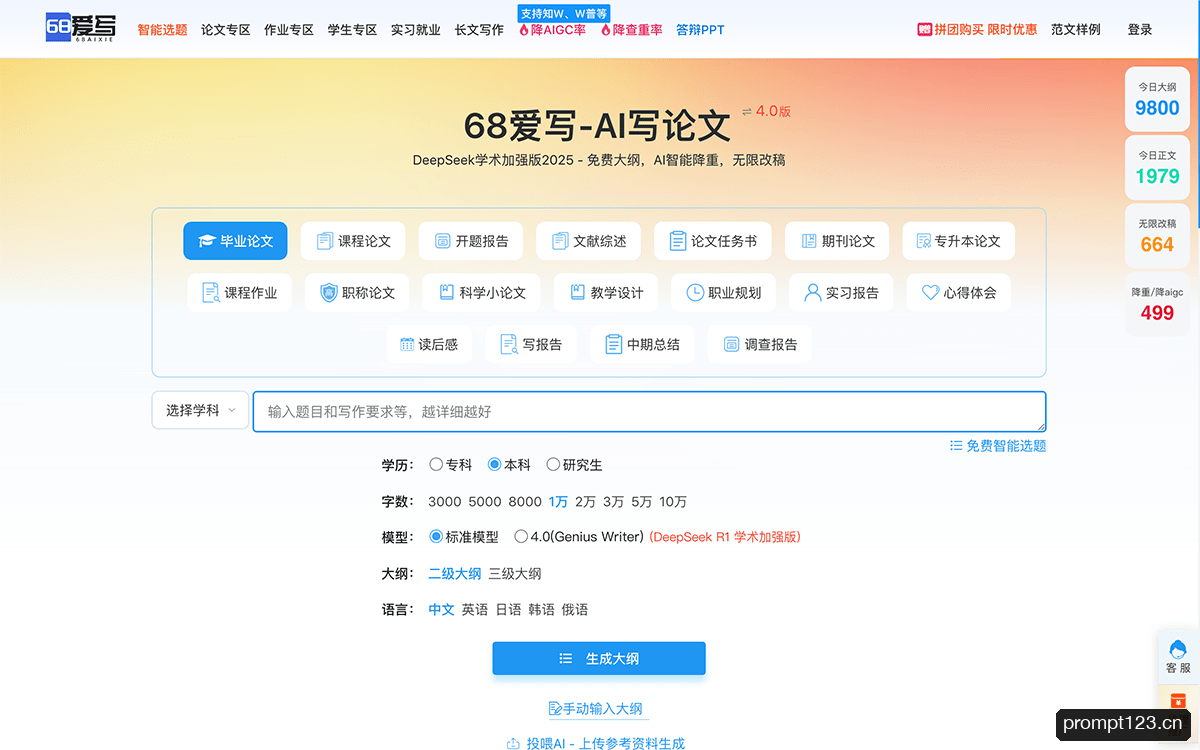Select the 读后感 category
Screen dimensions: 1200x750
tap(429, 345)
